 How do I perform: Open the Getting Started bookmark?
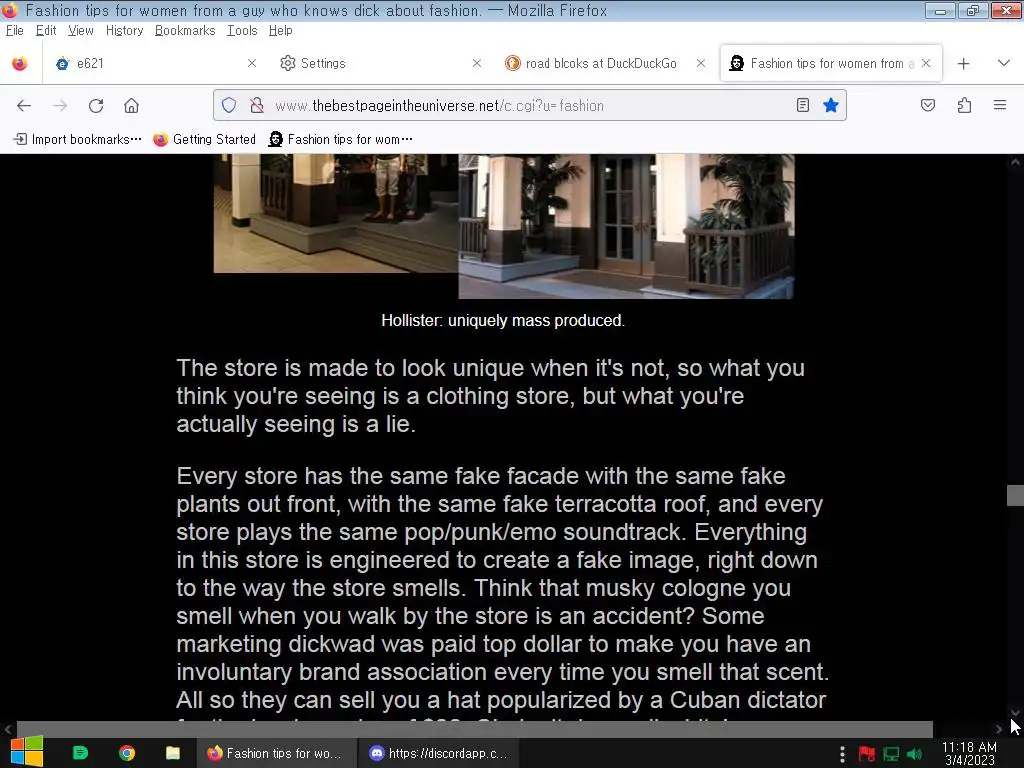(x=204, y=139)
